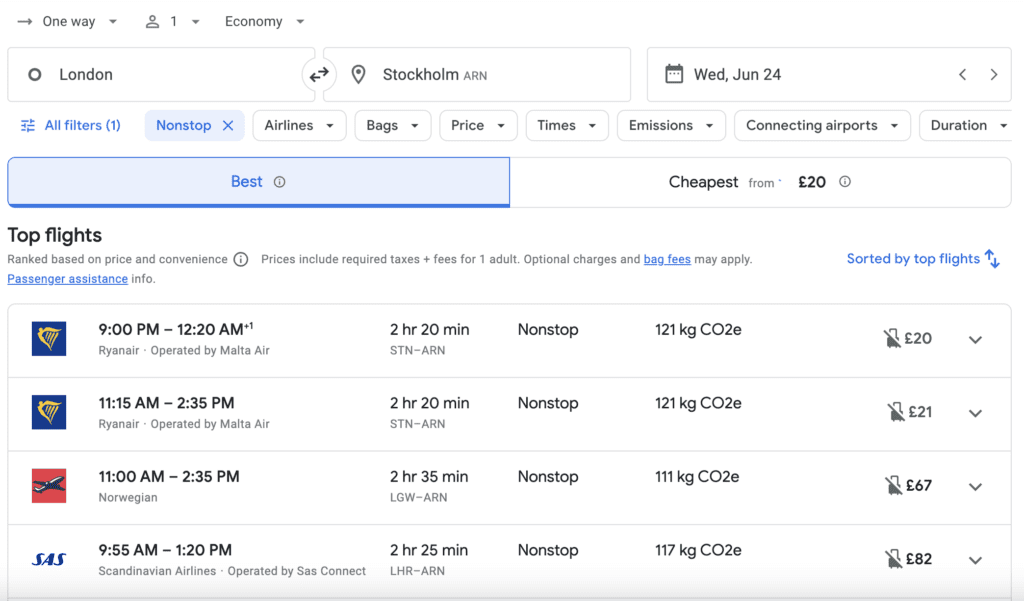
Task: Open the Passenger assistance link
Action: click(x=67, y=278)
